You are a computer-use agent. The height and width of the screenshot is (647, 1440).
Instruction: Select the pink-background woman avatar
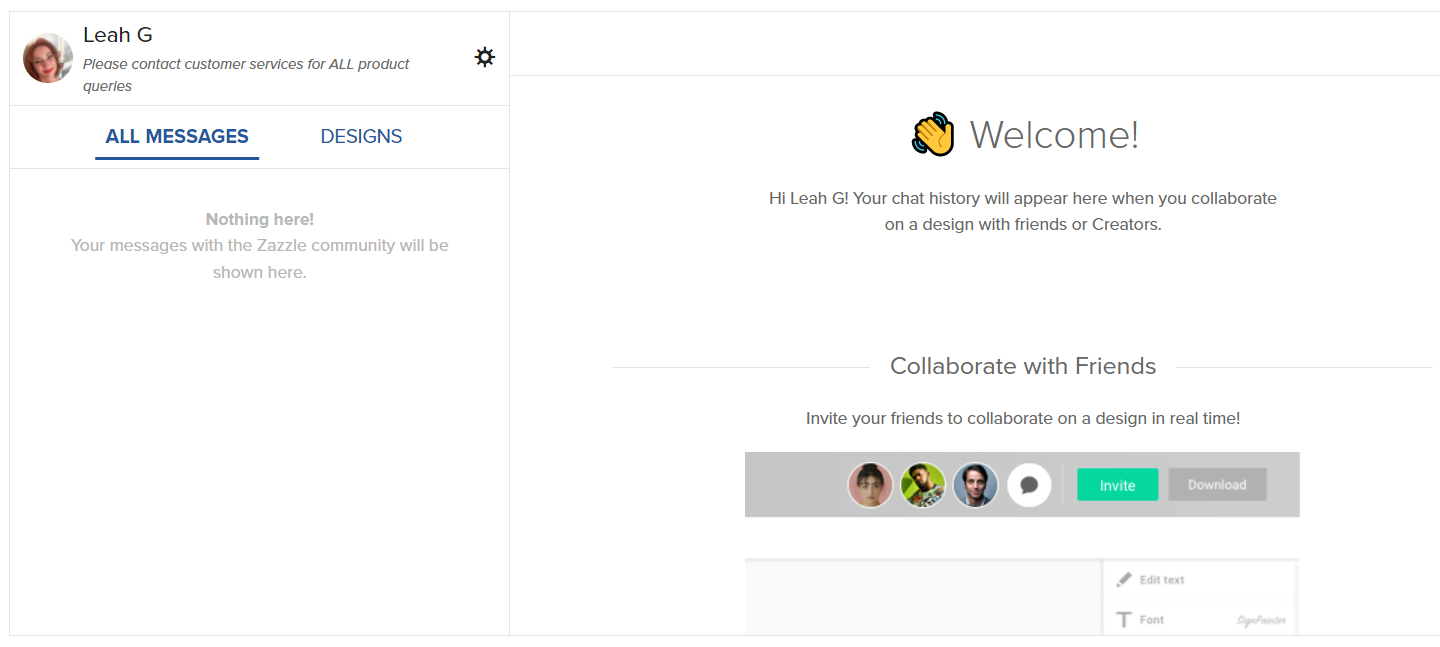point(870,485)
